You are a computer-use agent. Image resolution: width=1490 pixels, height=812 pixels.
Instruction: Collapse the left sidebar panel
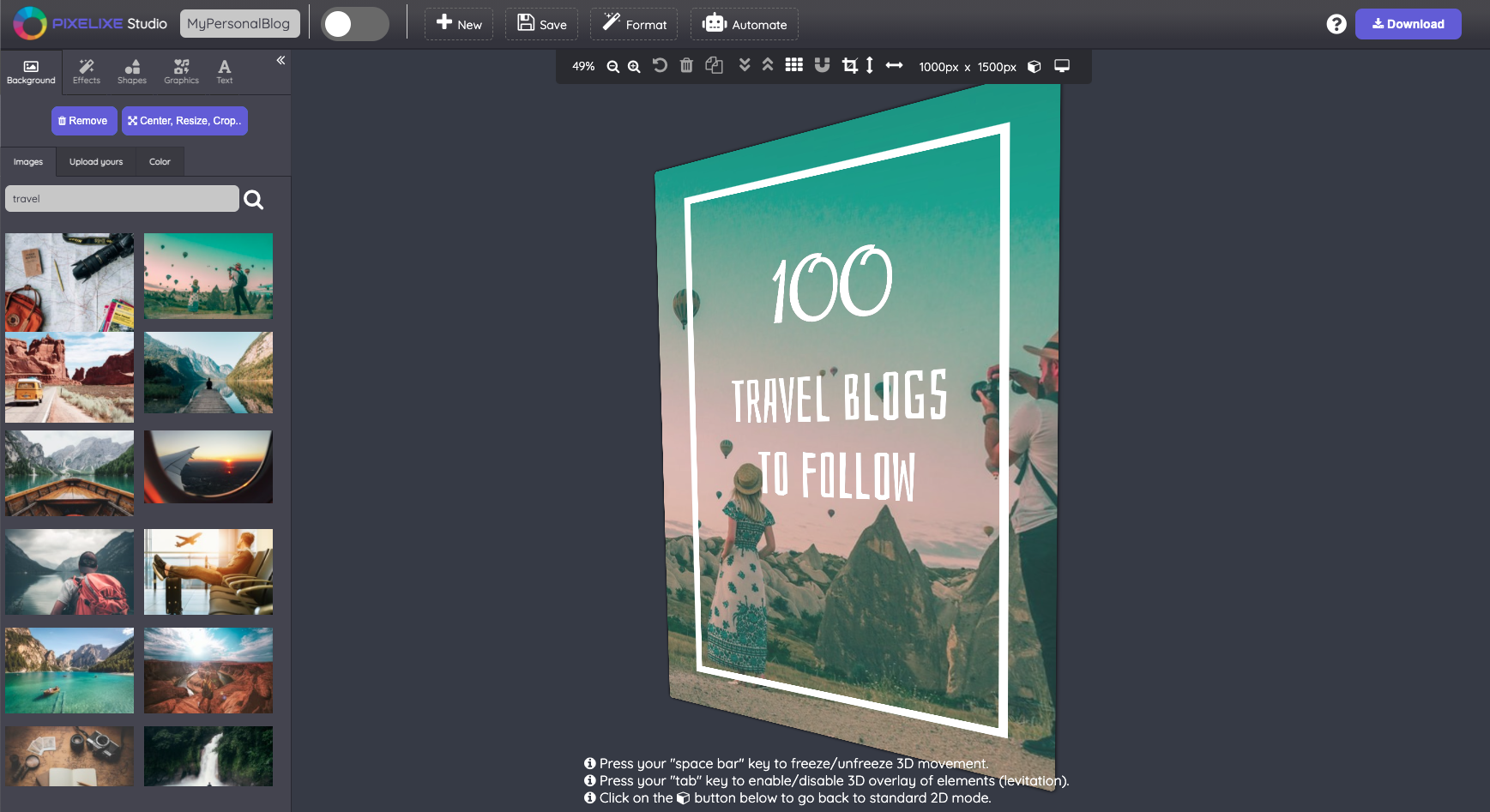point(281,60)
